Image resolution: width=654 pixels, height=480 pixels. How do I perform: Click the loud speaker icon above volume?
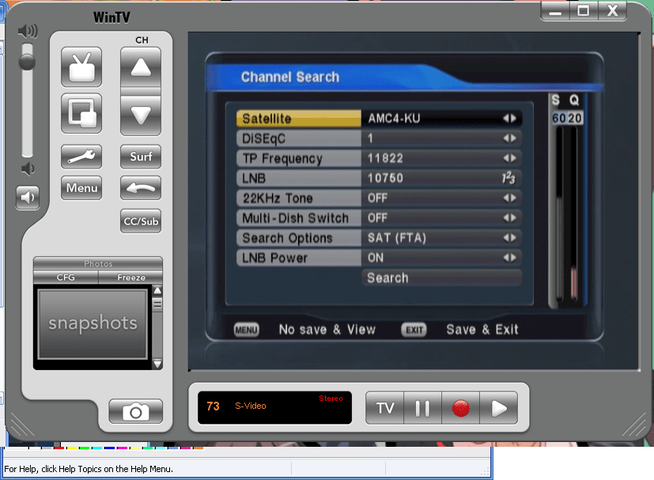28,31
